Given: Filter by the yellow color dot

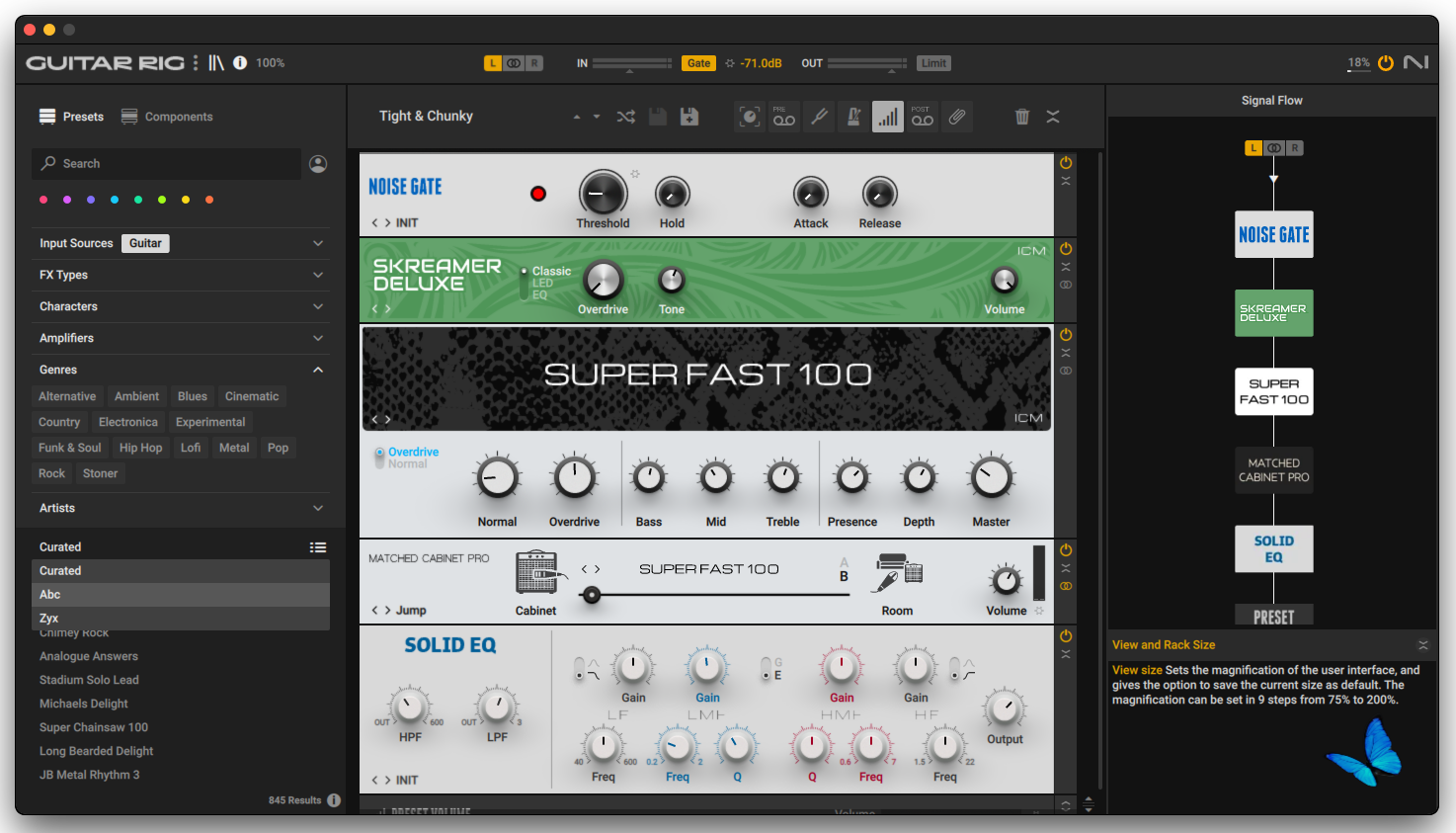Looking at the screenshot, I should [x=186, y=200].
